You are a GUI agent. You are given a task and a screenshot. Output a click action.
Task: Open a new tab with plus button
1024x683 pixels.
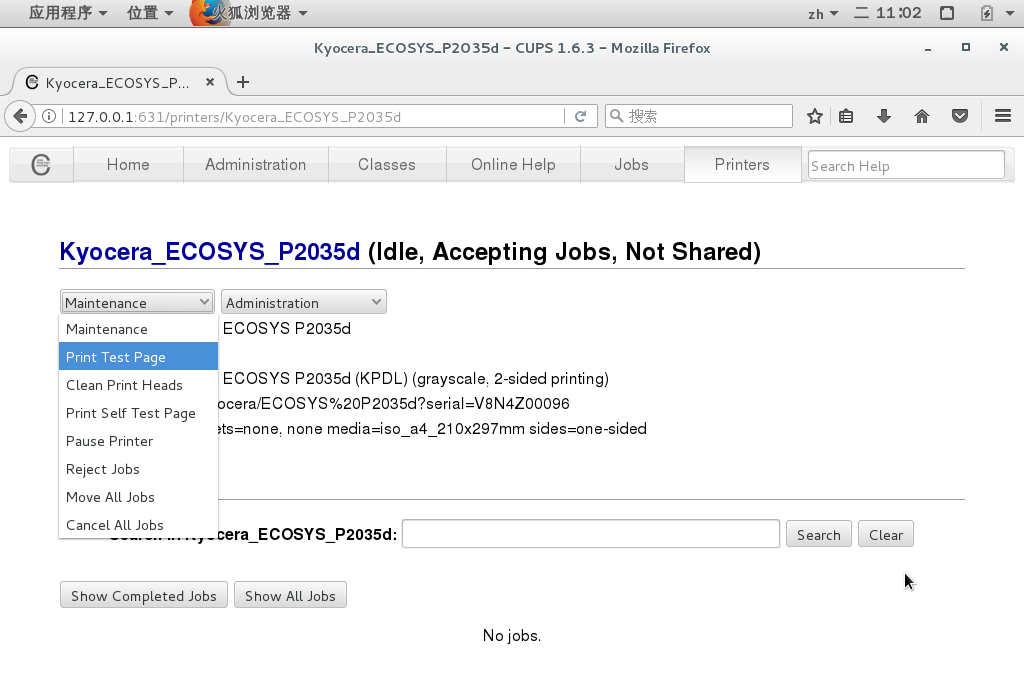coord(243,82)
